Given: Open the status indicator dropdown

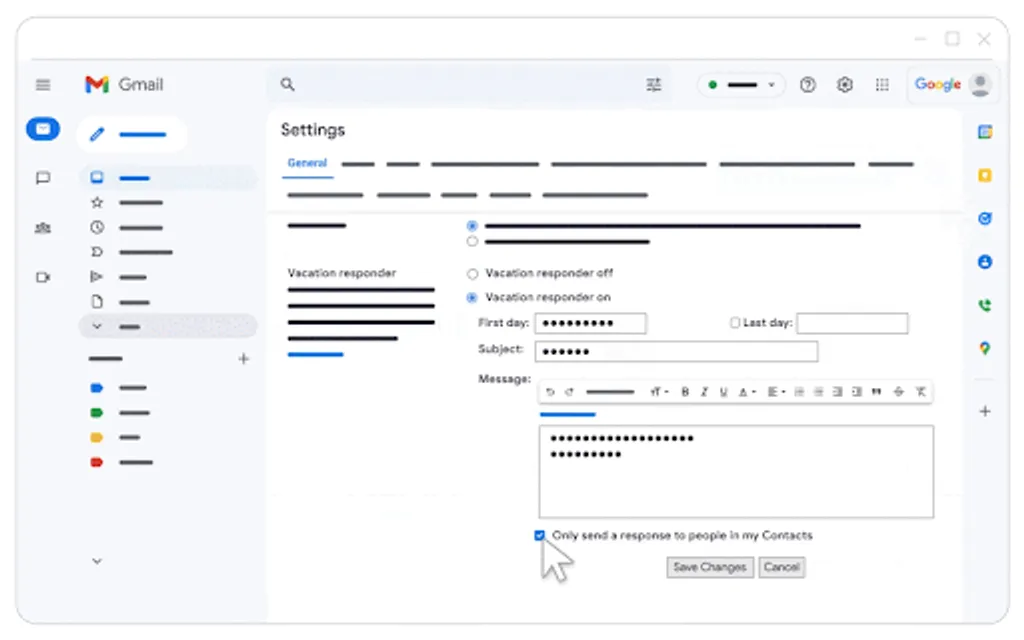Looking at the screenshot, I should pyautogui.click(x=741, y=84).
